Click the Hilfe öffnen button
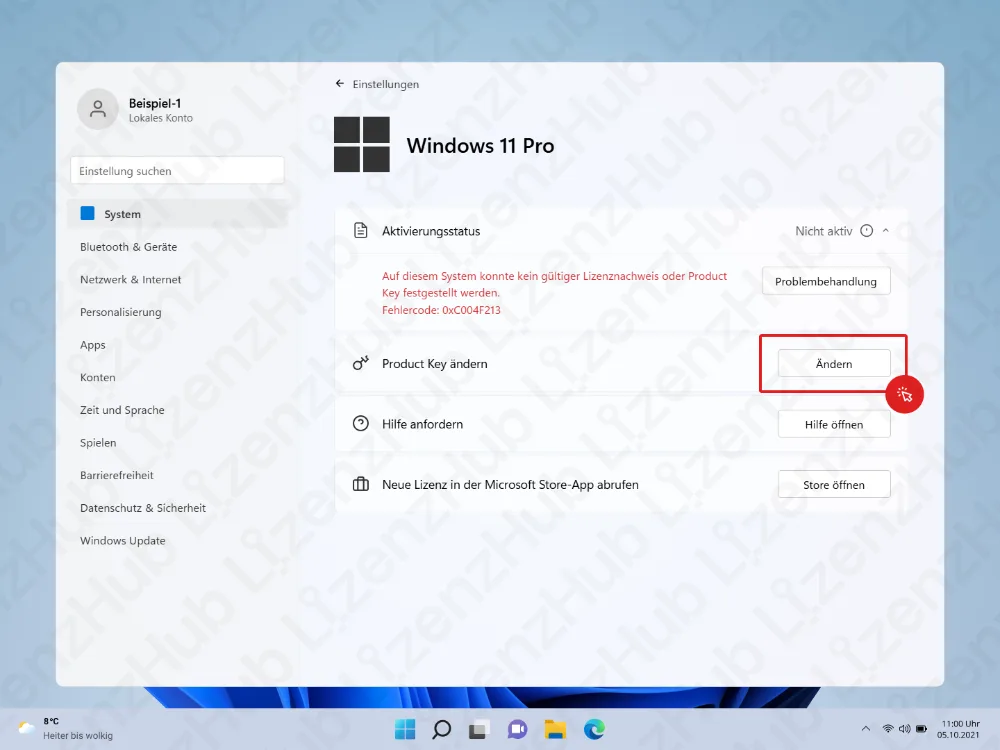 pos(834,424)
